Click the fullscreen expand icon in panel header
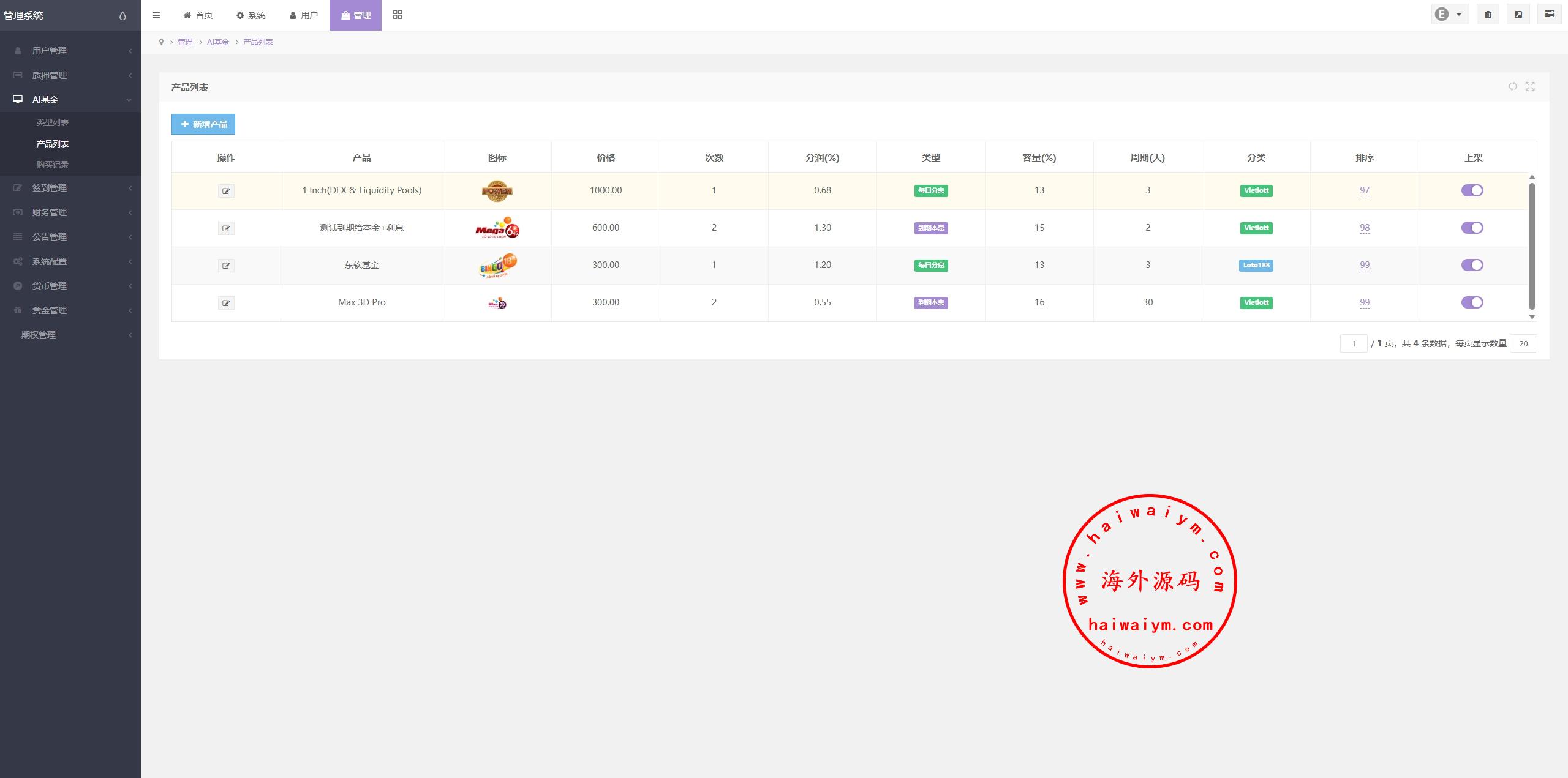 [x=1530, y=86]
